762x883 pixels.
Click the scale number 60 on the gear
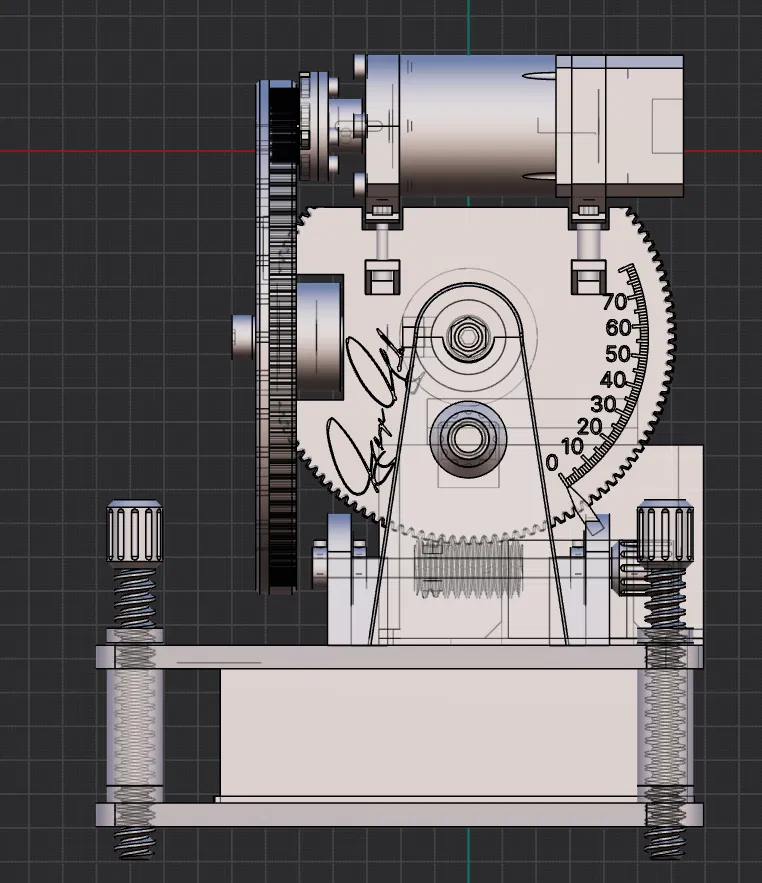(x=618, y=328)
